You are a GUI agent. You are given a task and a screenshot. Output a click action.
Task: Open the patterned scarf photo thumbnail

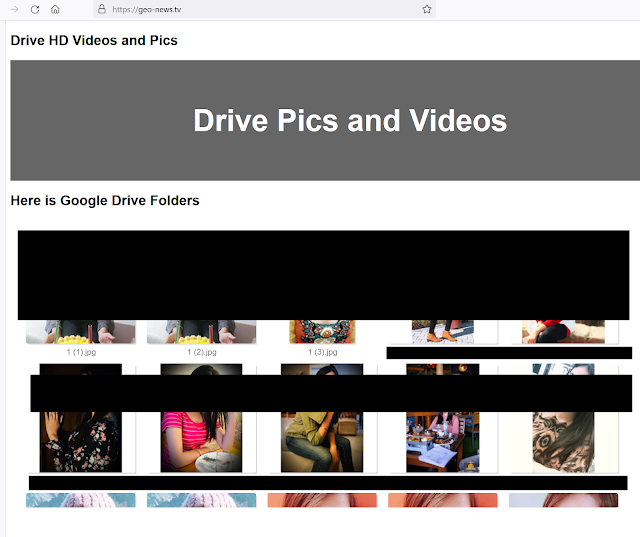[563, 418]
